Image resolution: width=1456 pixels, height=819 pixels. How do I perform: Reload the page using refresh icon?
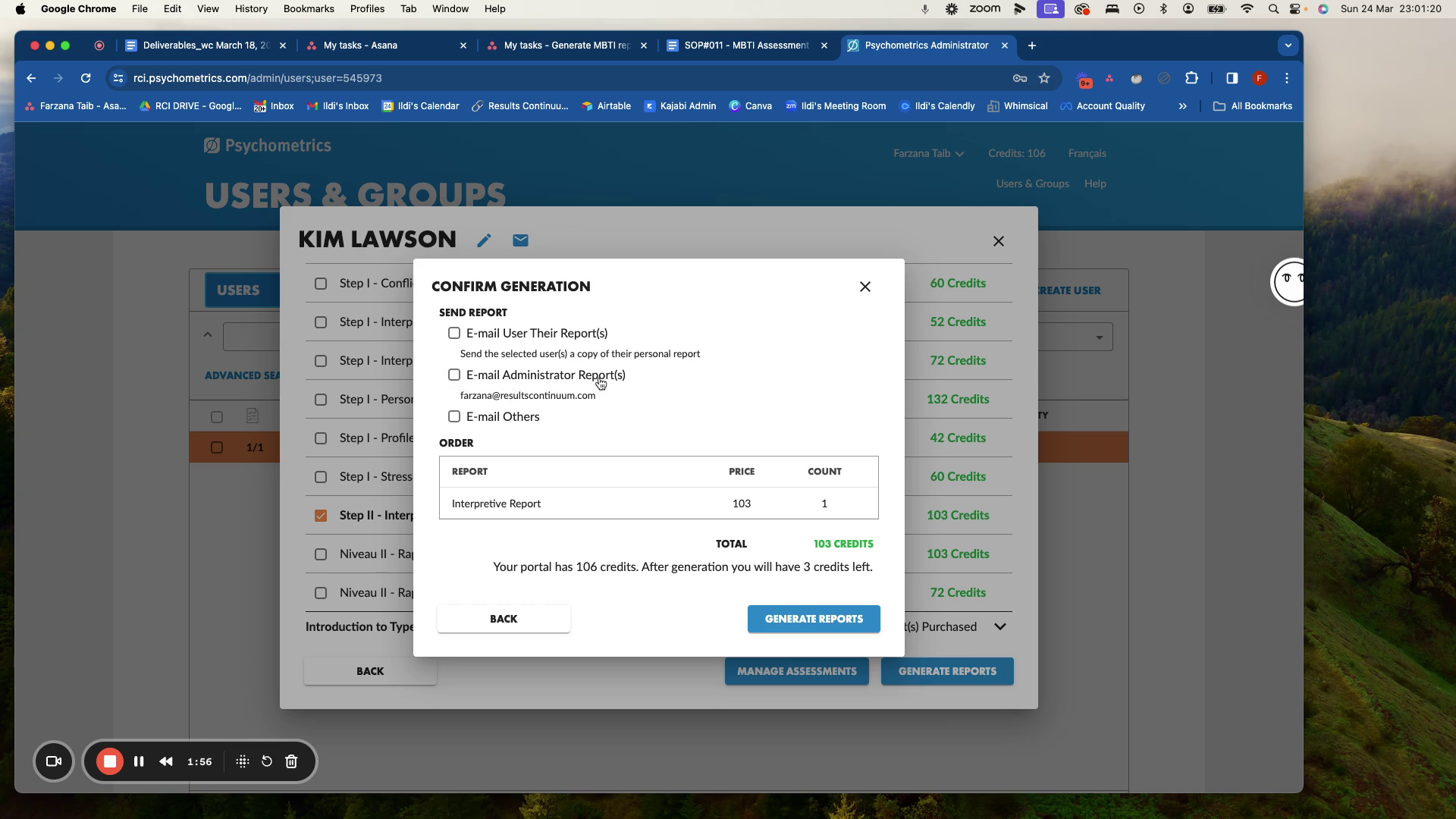[86, 78]
